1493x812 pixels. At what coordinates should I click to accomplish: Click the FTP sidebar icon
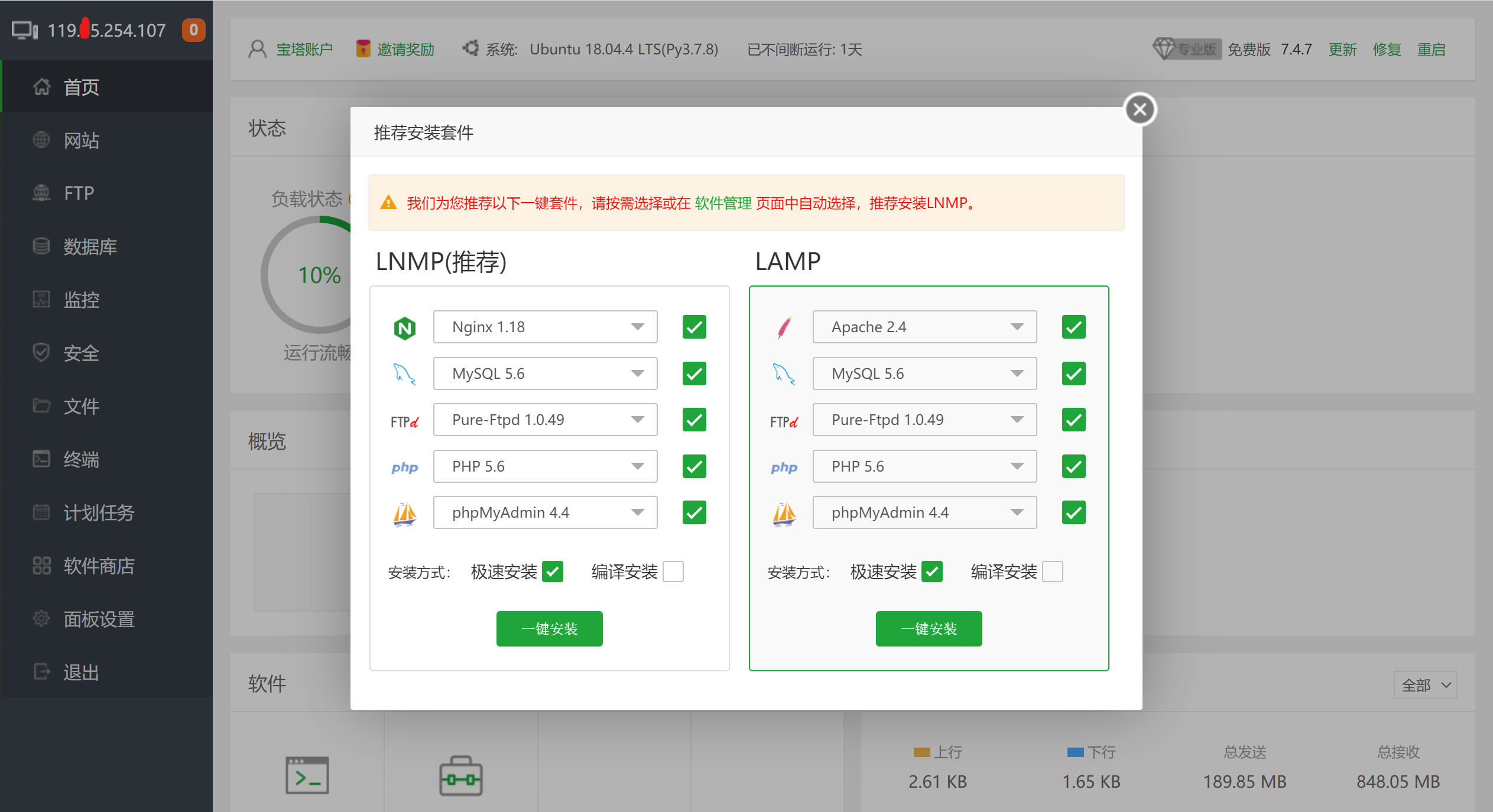click(41, 193)
